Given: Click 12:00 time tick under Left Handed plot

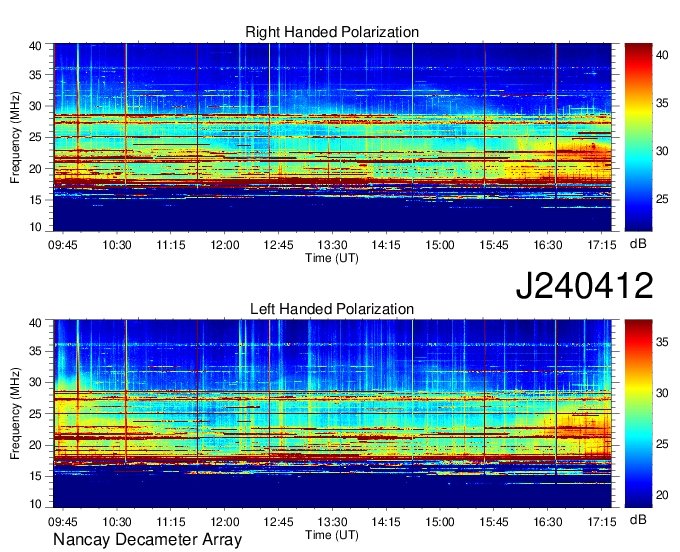Looking at the screenshot, I should (225, 521).
